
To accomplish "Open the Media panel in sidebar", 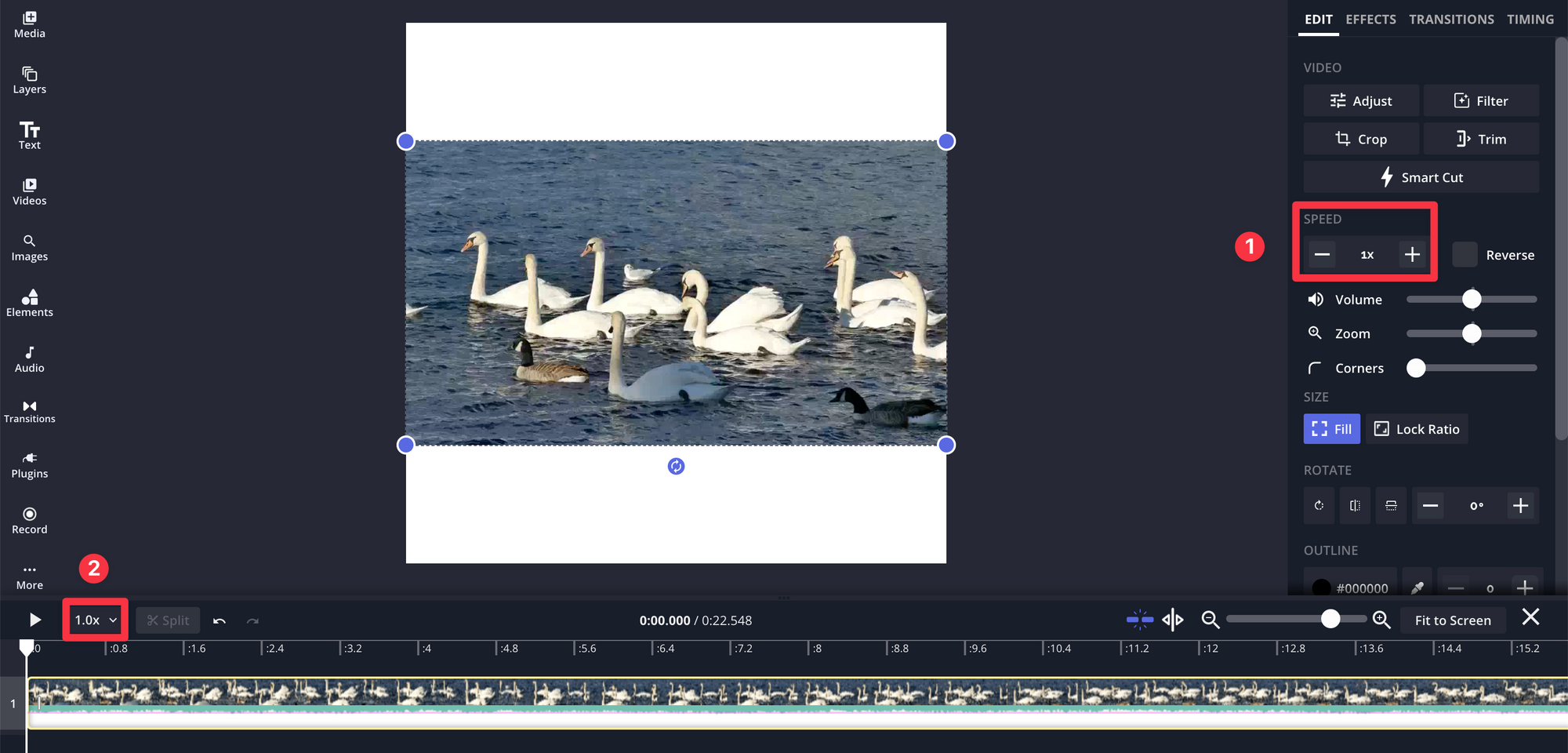I will (29, 24).
